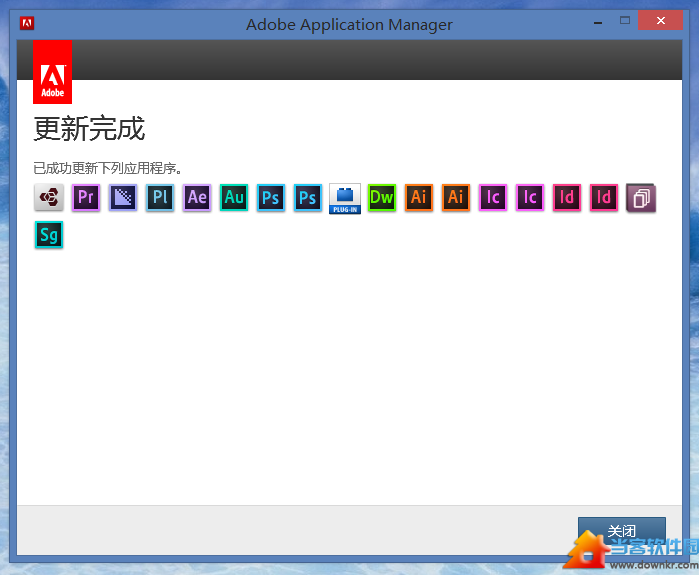Click the title bar Adobe window icon
This screenshot has width=699, height=575.
(27, 23)
